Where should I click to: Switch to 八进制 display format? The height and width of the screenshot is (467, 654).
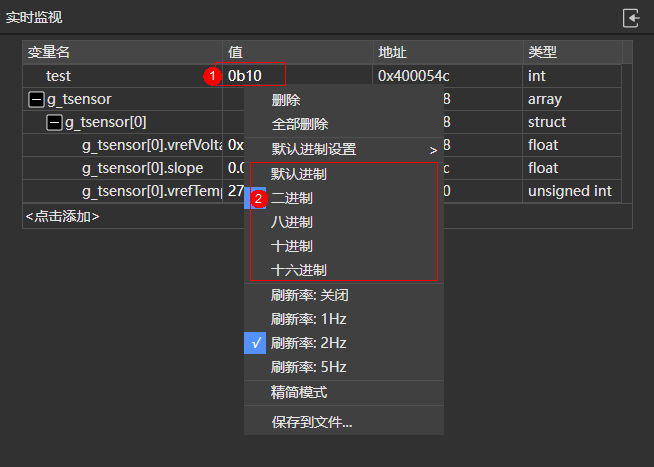(x=292, y=222)
